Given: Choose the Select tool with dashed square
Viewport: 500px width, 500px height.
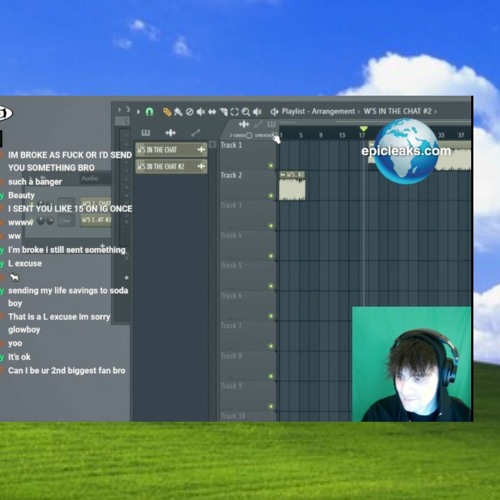Looking at the screenshot, I should [235, 112].
